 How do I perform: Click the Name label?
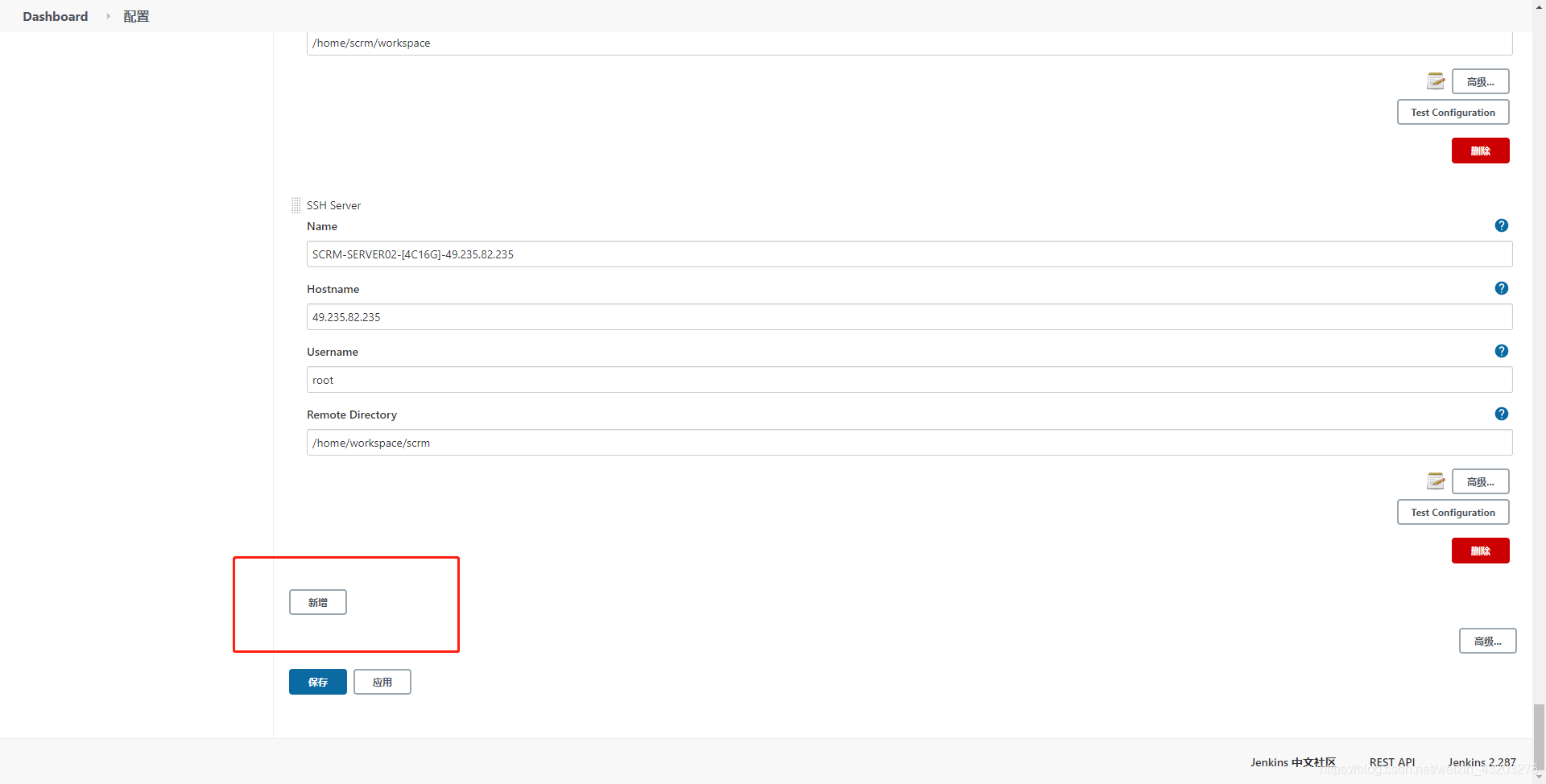322,226
